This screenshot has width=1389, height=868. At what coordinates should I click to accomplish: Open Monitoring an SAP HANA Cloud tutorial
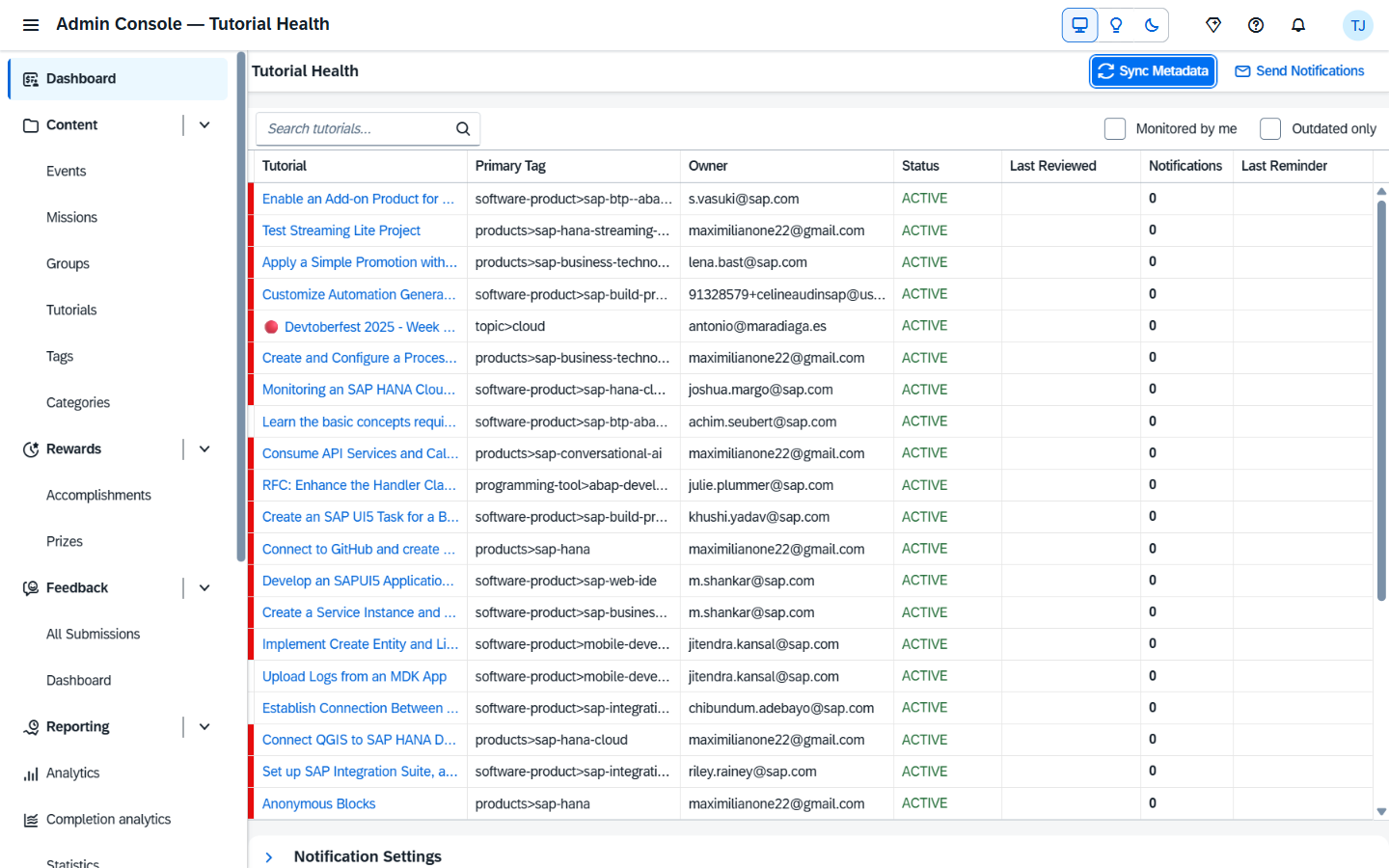pyautogui.click(x=359, y=390)
